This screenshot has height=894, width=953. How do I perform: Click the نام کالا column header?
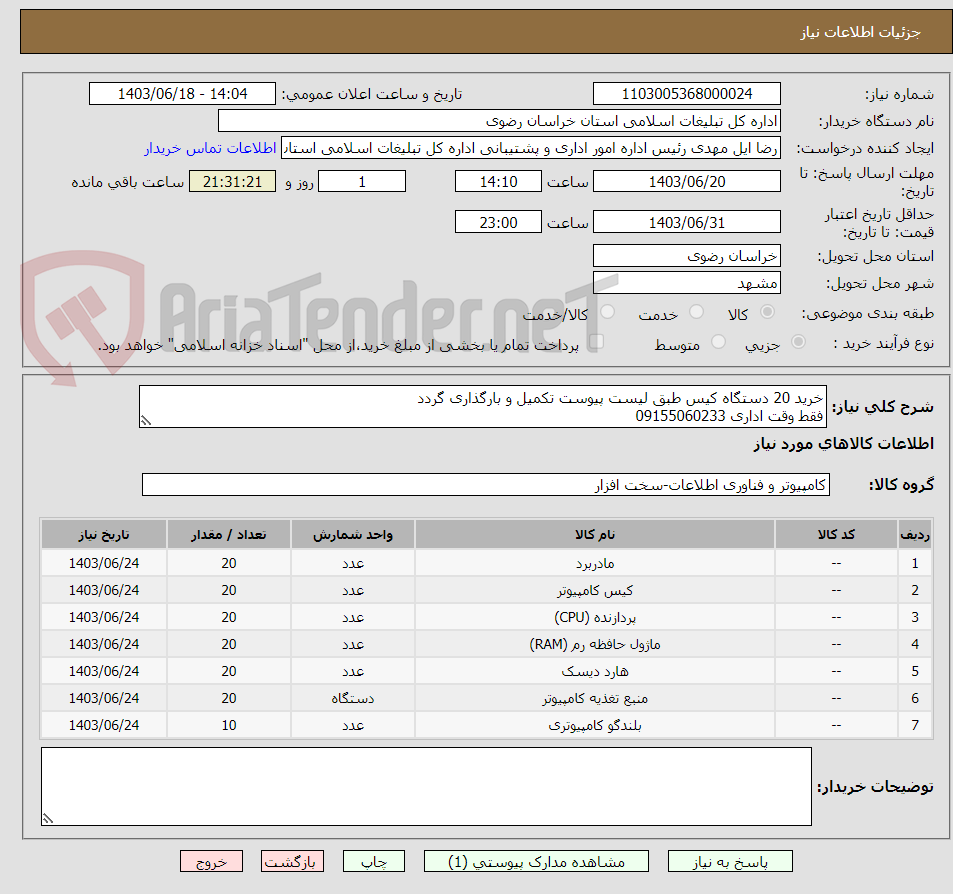pyautogui.click(x=595, y=535)
